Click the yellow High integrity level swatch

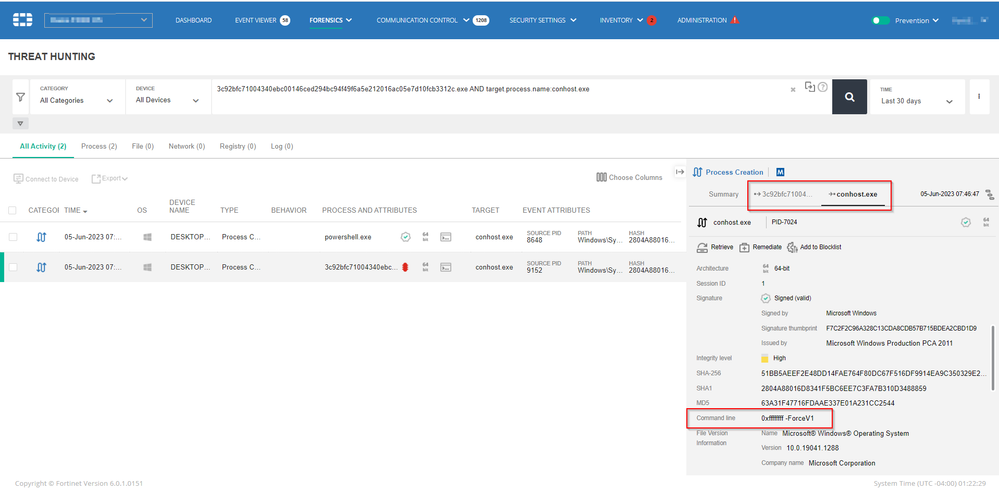click(765, 358)
